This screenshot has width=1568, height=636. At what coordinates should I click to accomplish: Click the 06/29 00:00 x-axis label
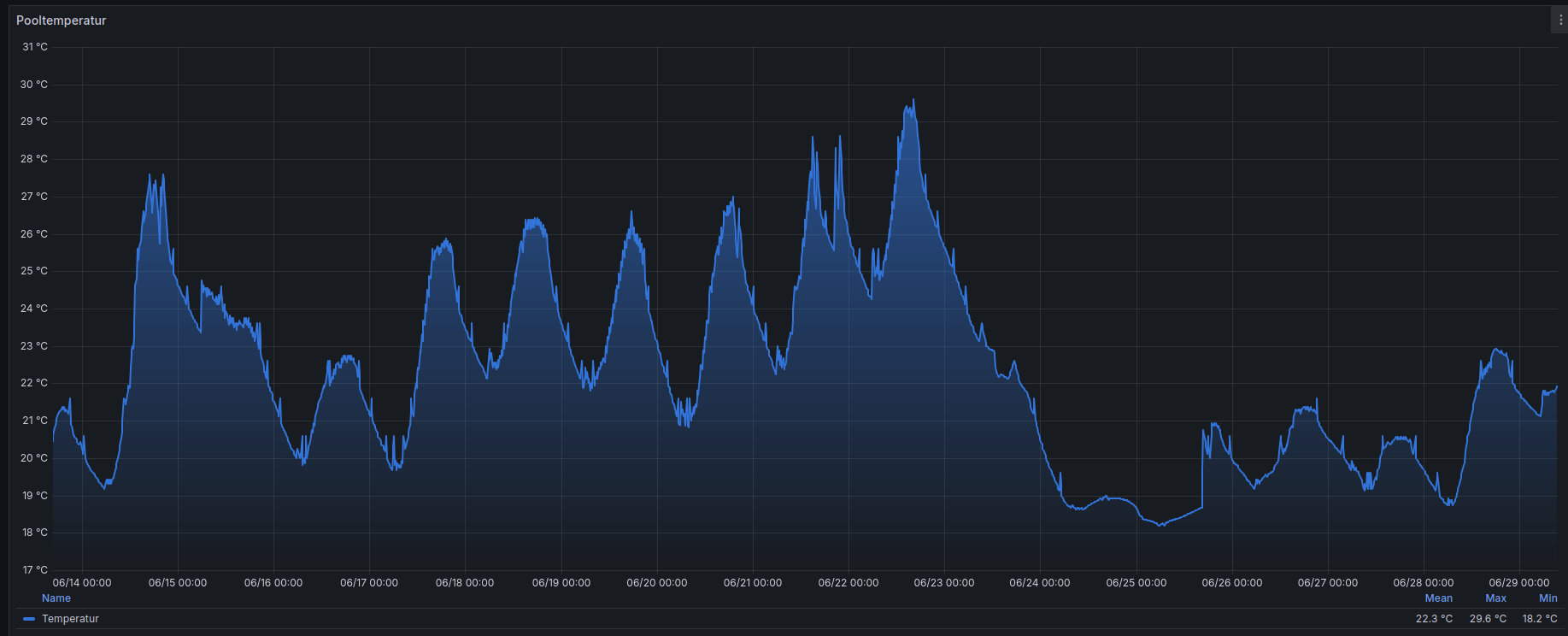point(1518,583)
